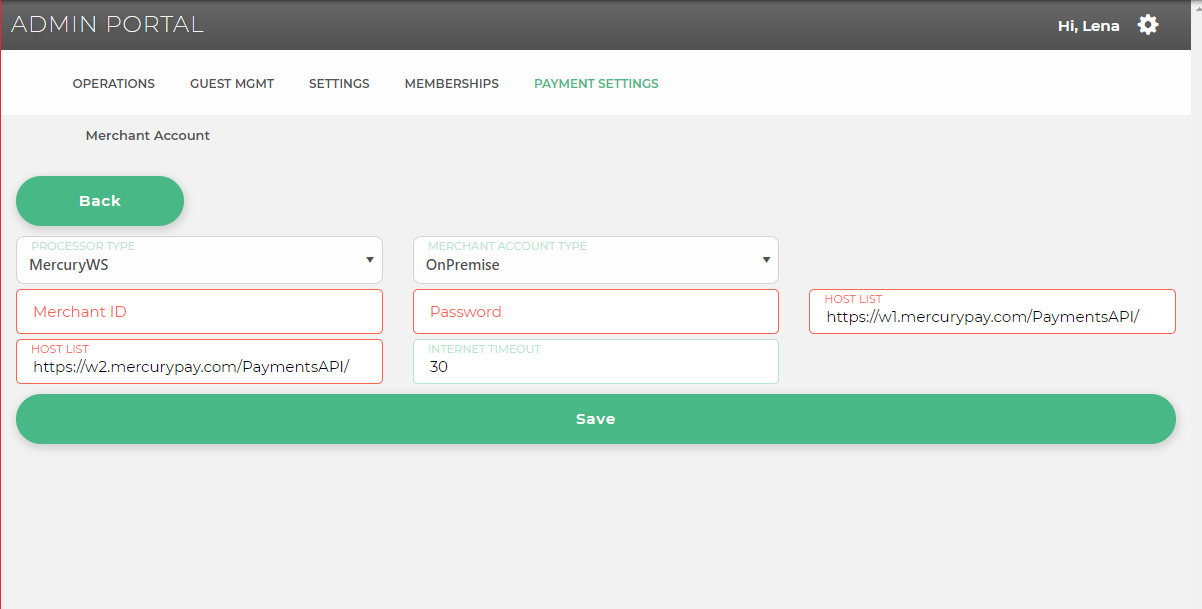Click the "Hi, Lena" greeting
This screenshot has height=609, width=1202.
pyautogui.click(x=1088, y=26)
